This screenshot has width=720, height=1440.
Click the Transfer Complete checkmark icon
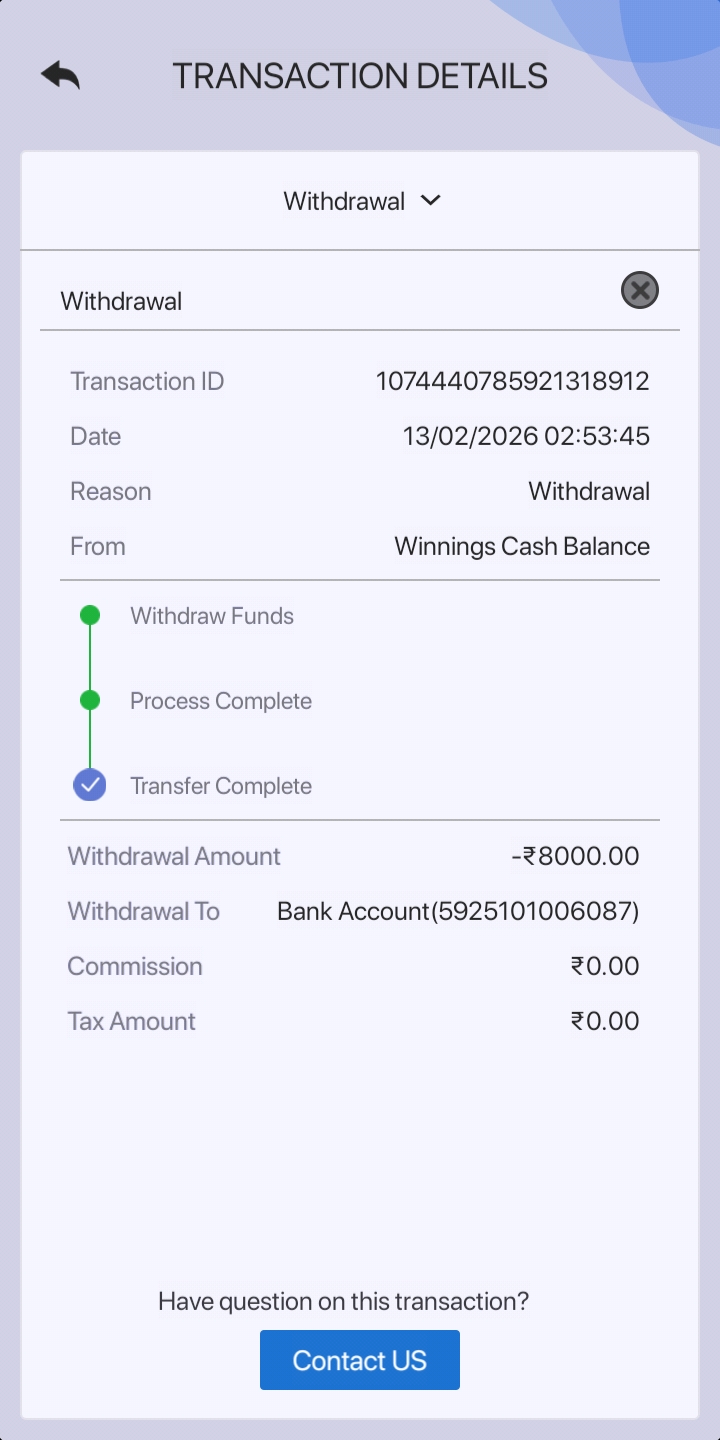point(90,785)
